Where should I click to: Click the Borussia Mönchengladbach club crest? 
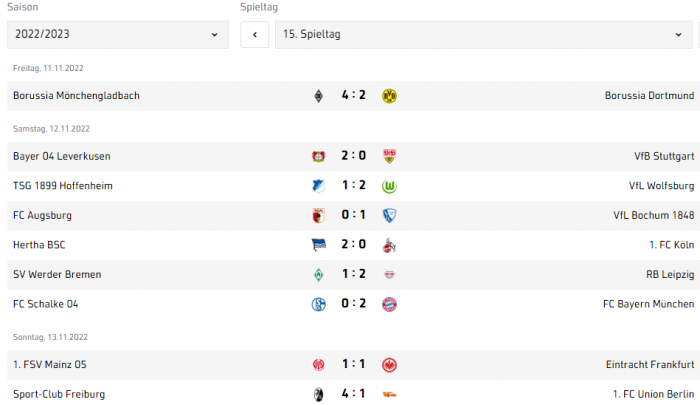319,96
